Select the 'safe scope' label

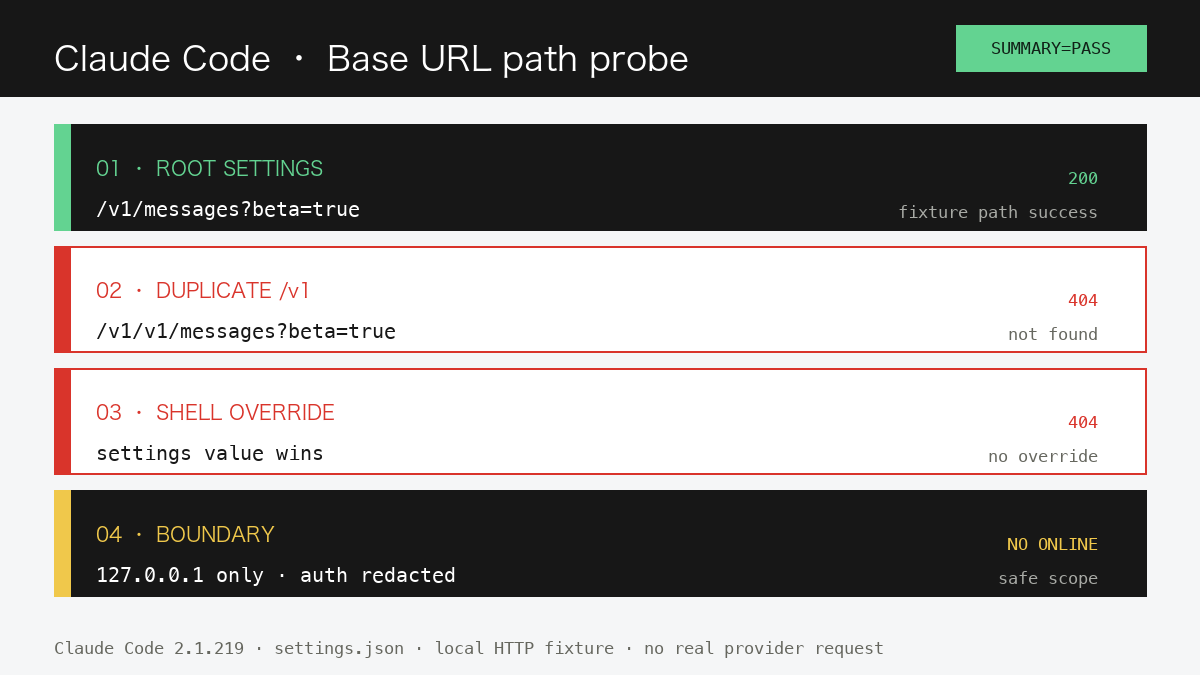(x=1048, y=578)
